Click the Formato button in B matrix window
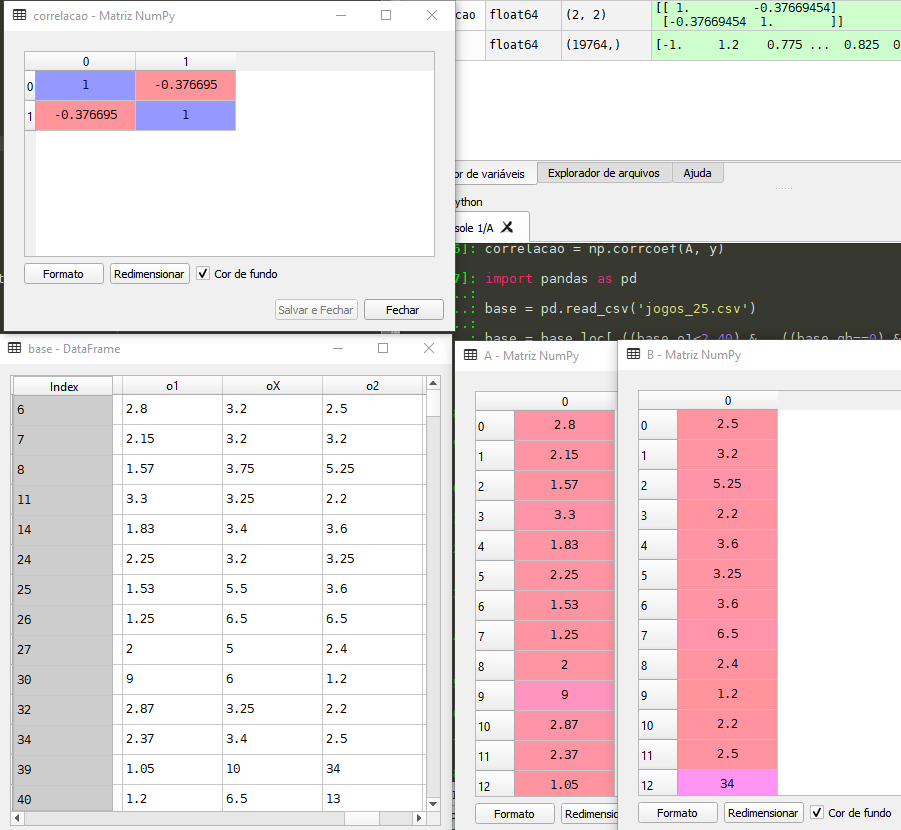Viewport: 901px width, 830px height. click(x=677, y=813)
